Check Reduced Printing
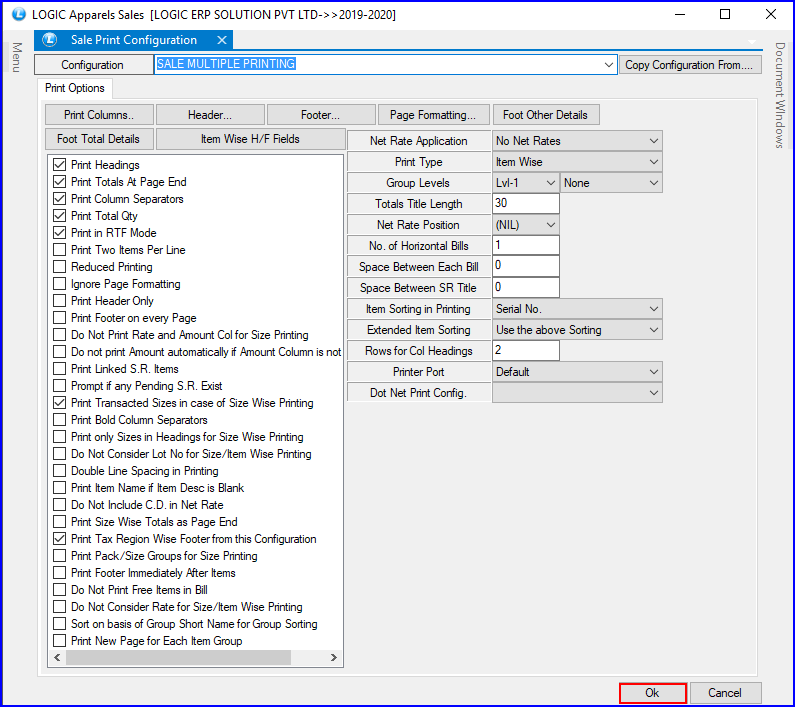 60,267
